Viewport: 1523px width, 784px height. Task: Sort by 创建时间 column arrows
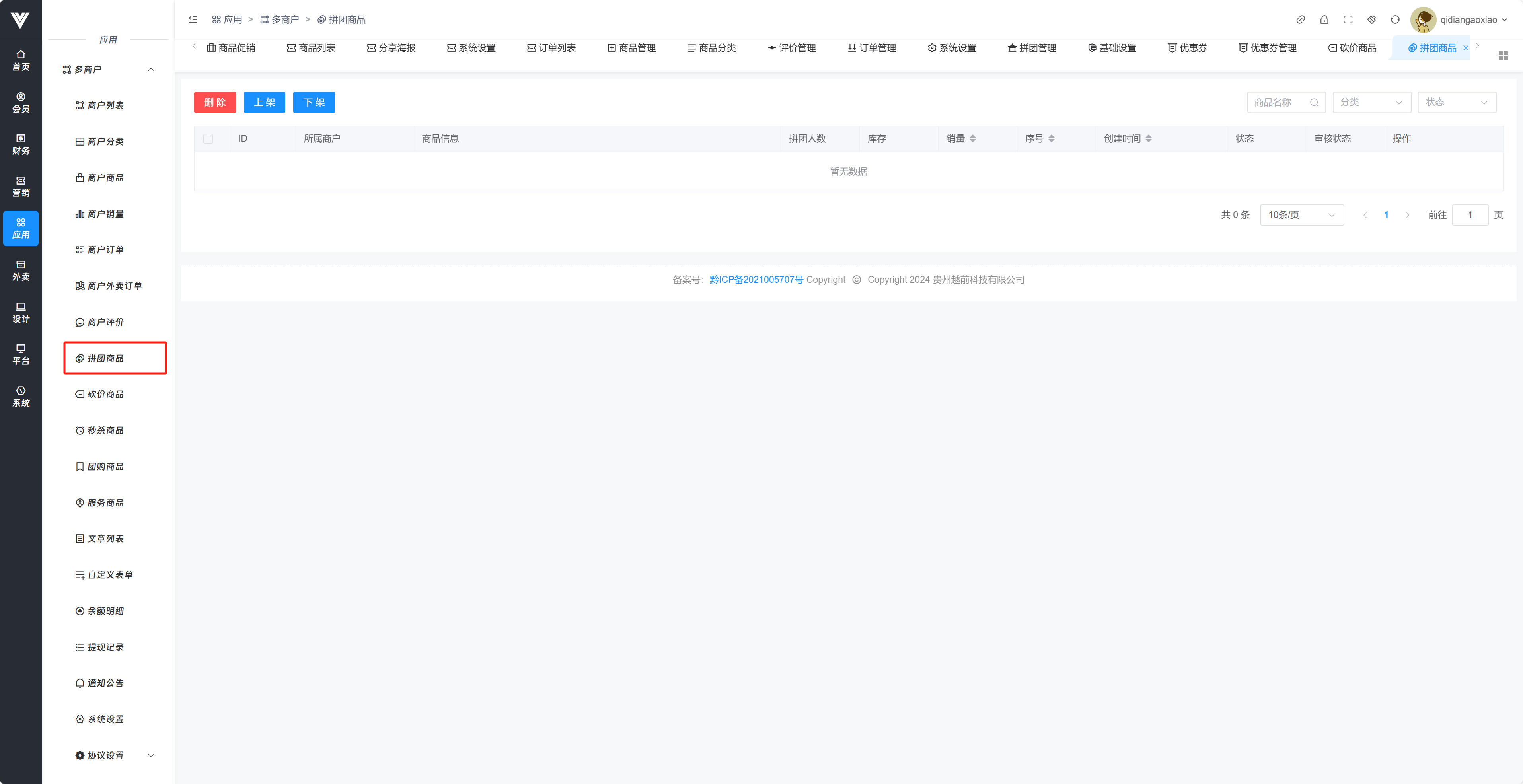pos(1148,138)
